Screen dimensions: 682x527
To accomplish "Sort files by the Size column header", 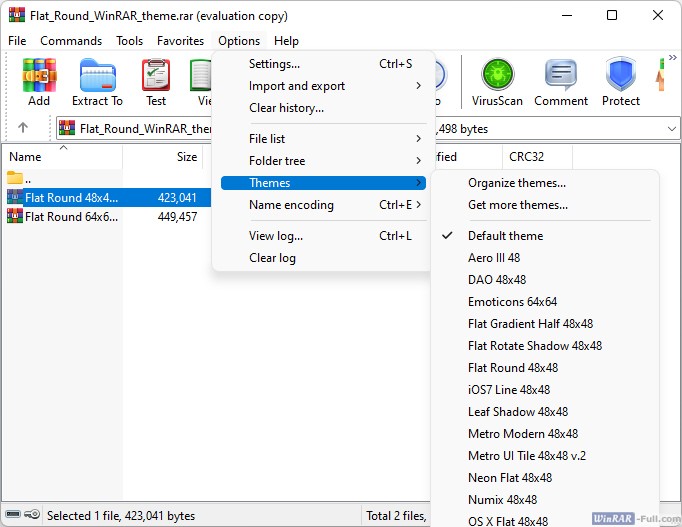I will [x=186, y=157].
